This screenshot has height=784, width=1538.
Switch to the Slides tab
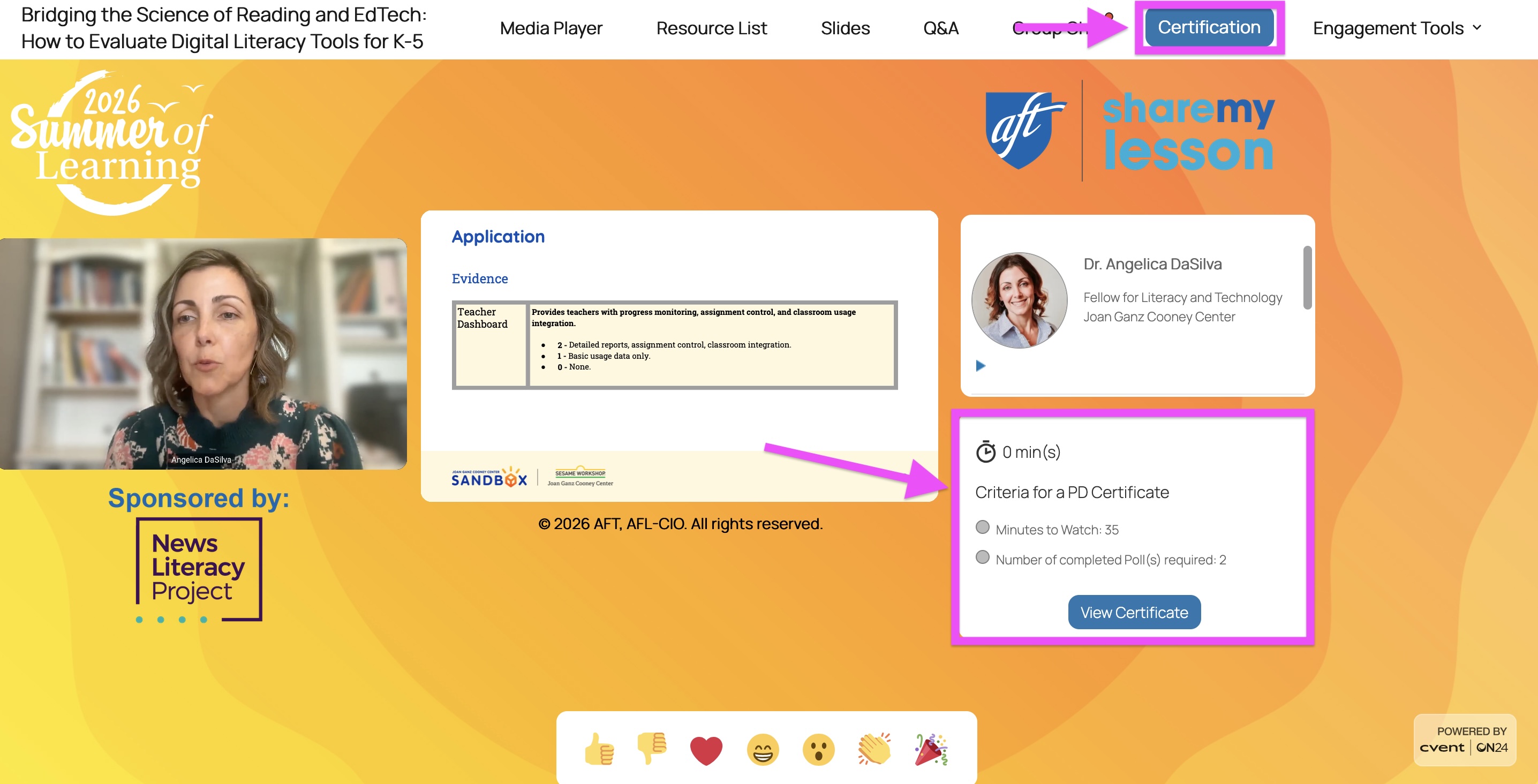click(x=846, y=28)
